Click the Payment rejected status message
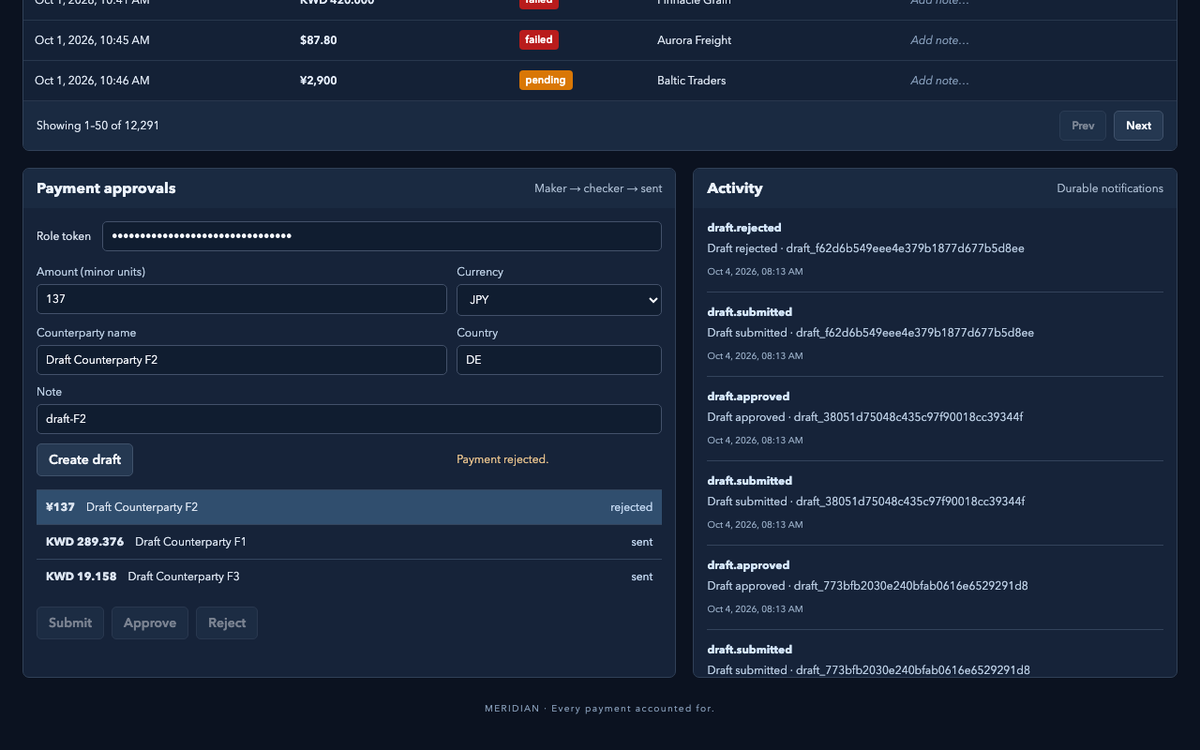The image size is (1200, 750). pos(502,460)
